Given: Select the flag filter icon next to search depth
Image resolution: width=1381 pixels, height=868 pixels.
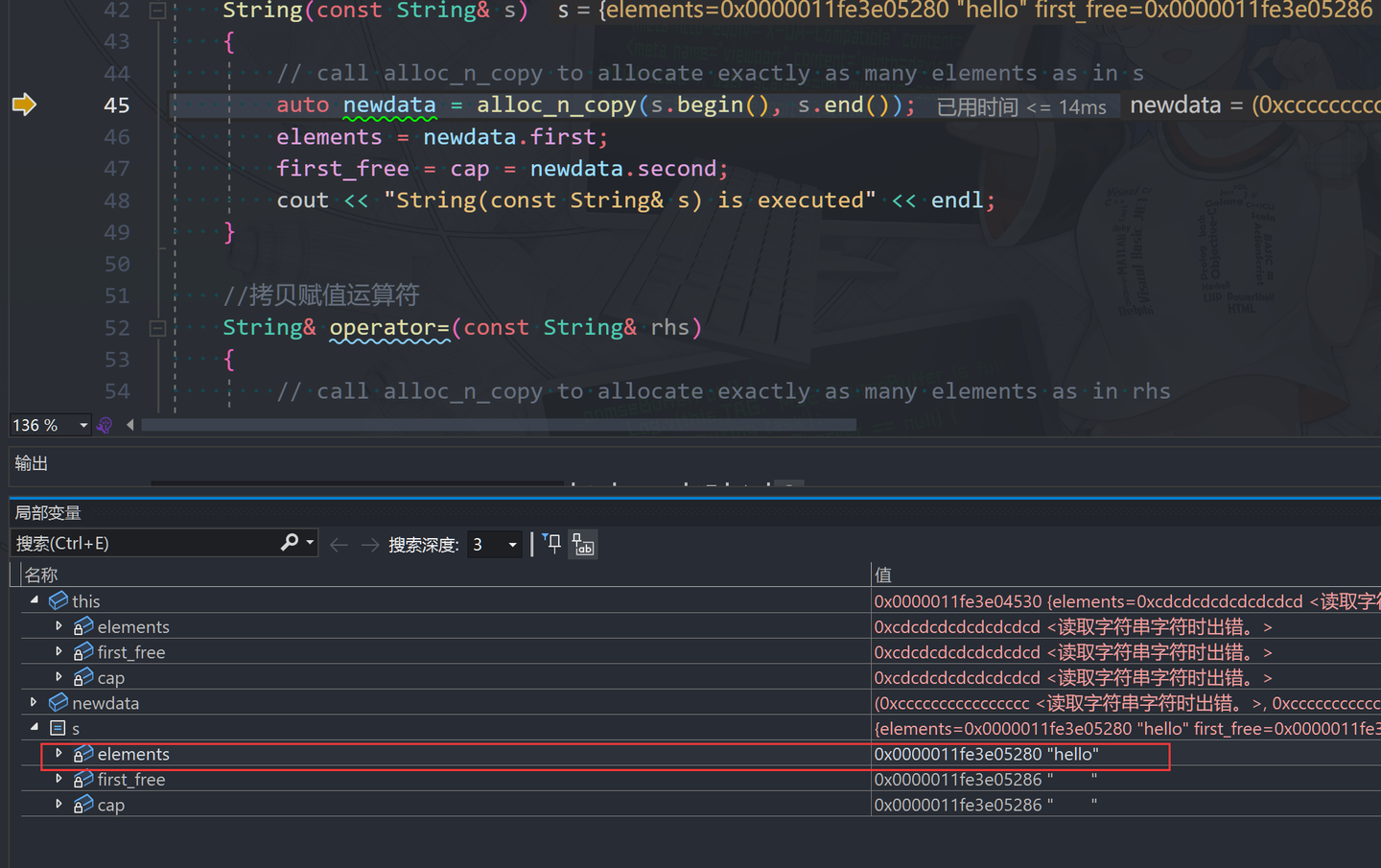Looking at the screenshot, I should pos(551,544).
